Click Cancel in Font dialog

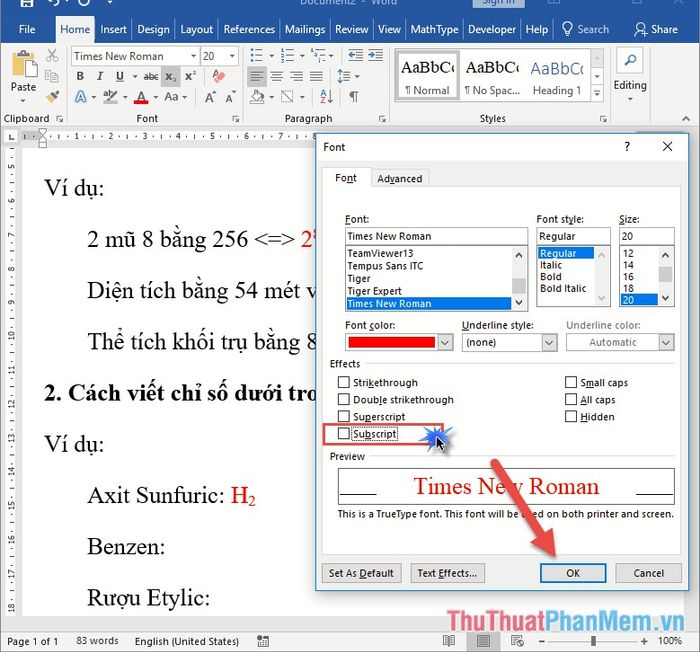[648, 573]
